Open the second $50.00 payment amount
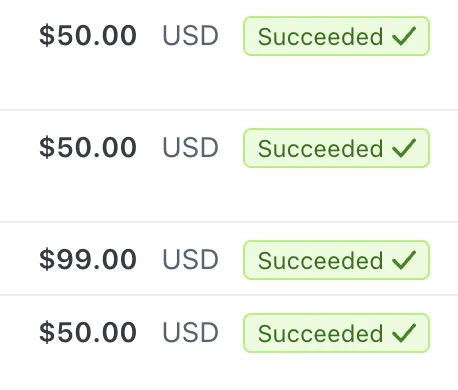The height and width of the screenshot is (390, 458). [x=88, y=147]
